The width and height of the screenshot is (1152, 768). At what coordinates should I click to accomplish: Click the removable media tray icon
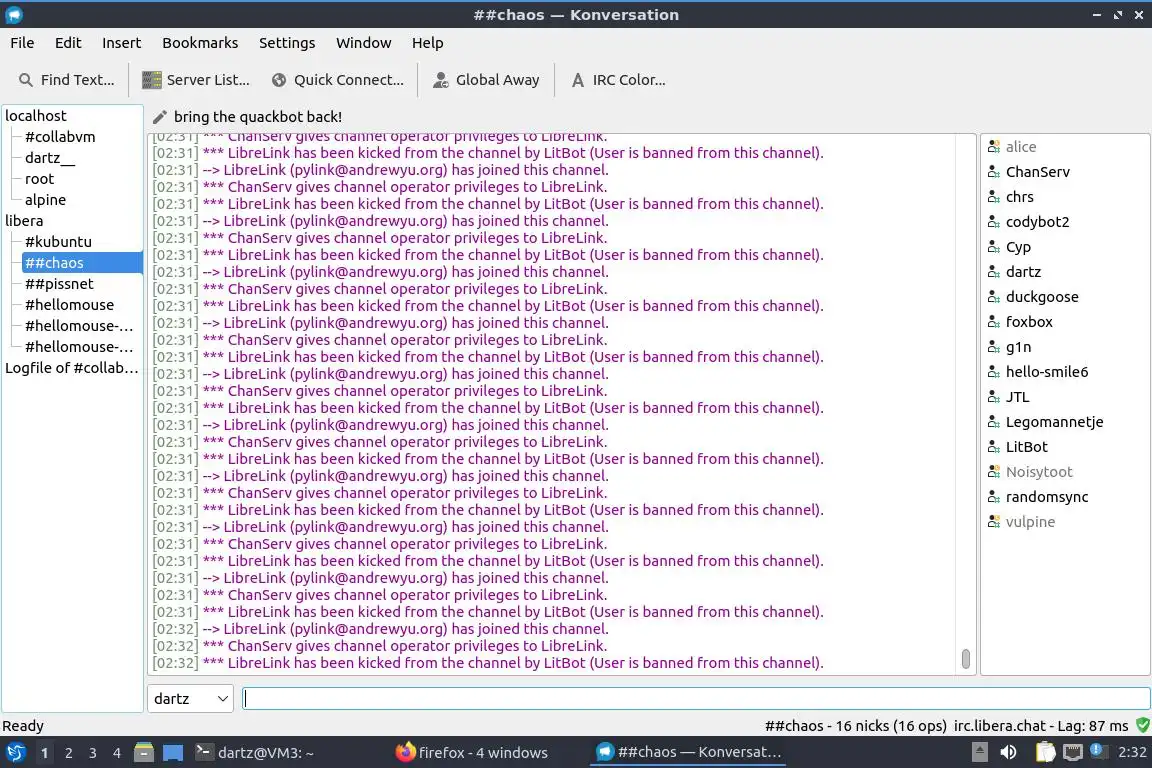coord(979,752)
